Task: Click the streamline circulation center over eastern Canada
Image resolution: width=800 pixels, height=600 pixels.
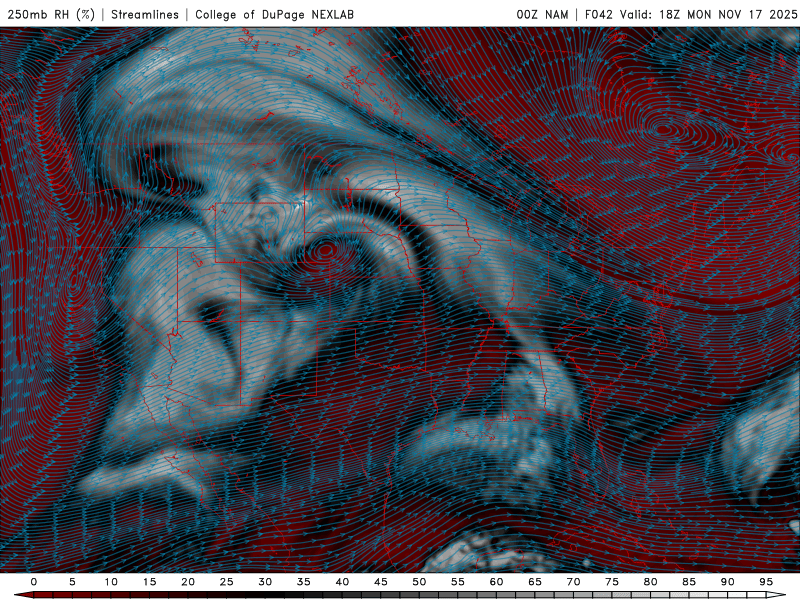Action: click(x=663, y=130)
